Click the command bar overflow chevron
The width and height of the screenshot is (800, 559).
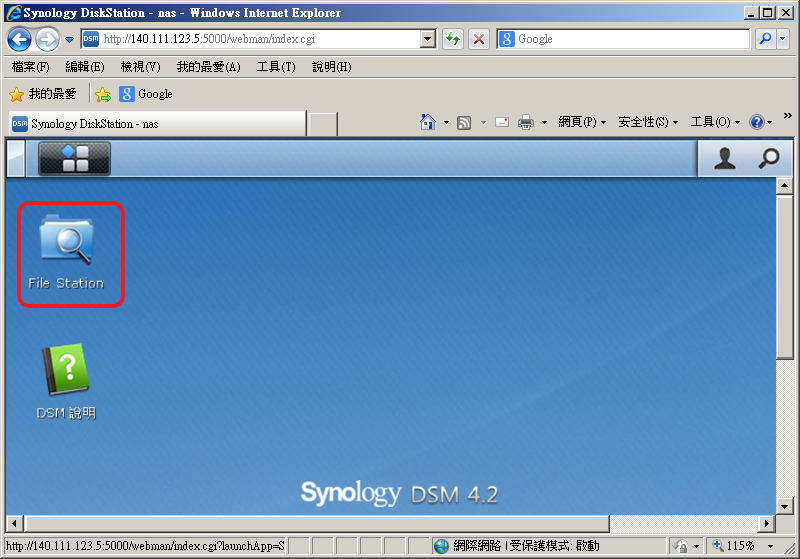[788, 116]
